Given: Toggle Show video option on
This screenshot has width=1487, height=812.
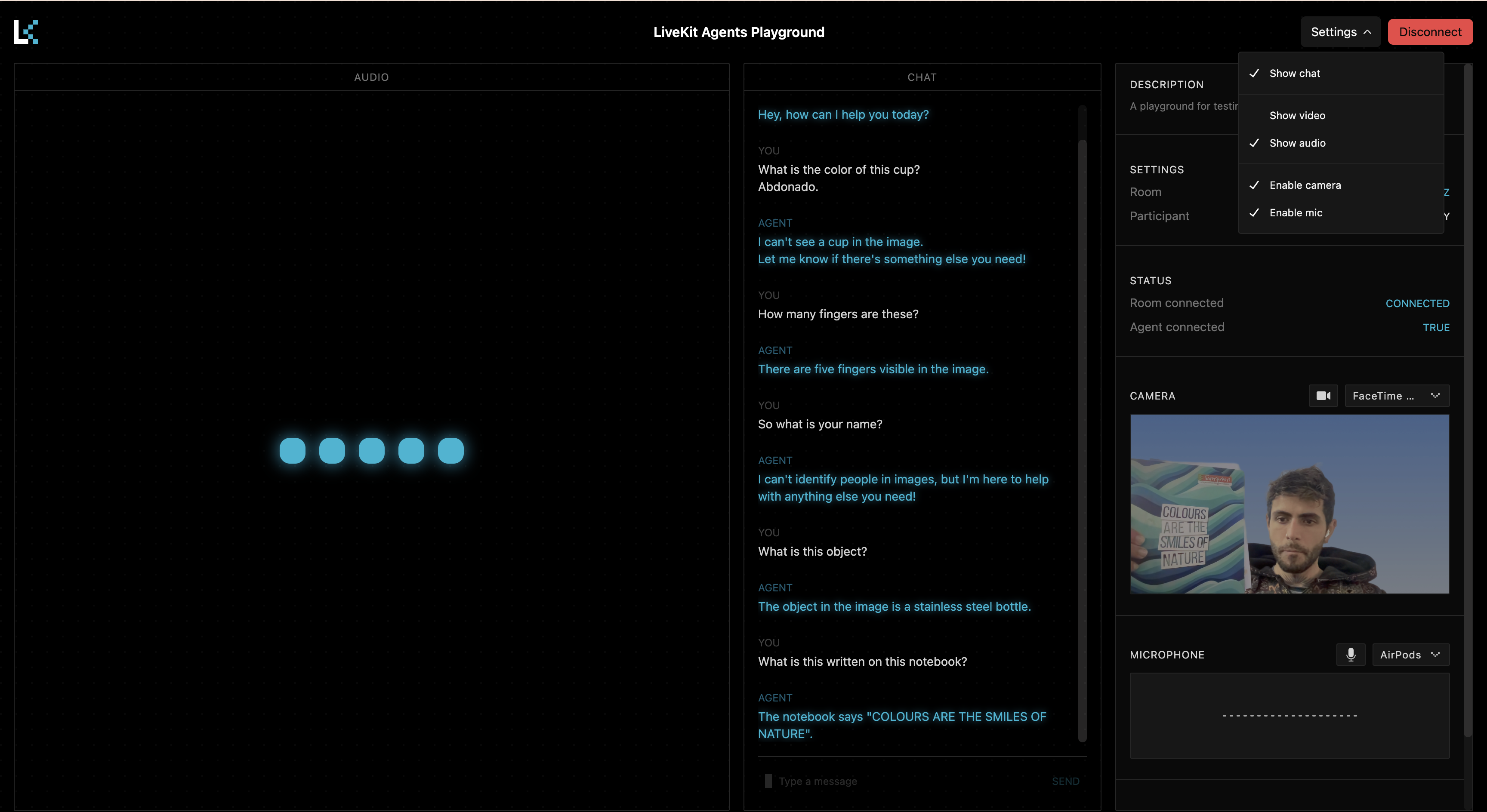Looking at the screenshot, I should coord(1297,115).
